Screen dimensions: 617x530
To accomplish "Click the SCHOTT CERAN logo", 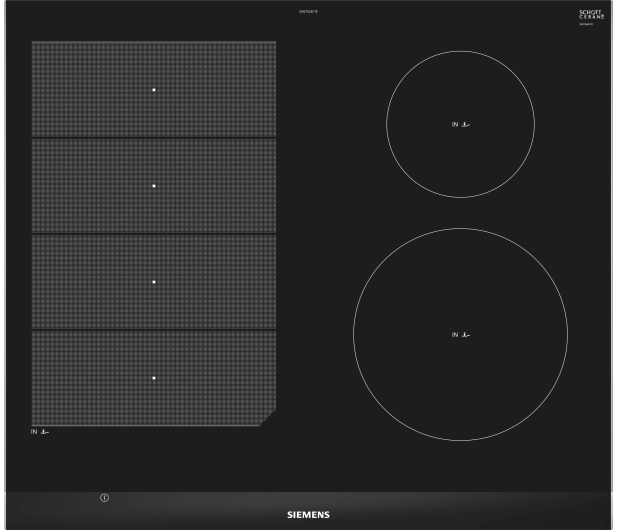I will 591,15.
